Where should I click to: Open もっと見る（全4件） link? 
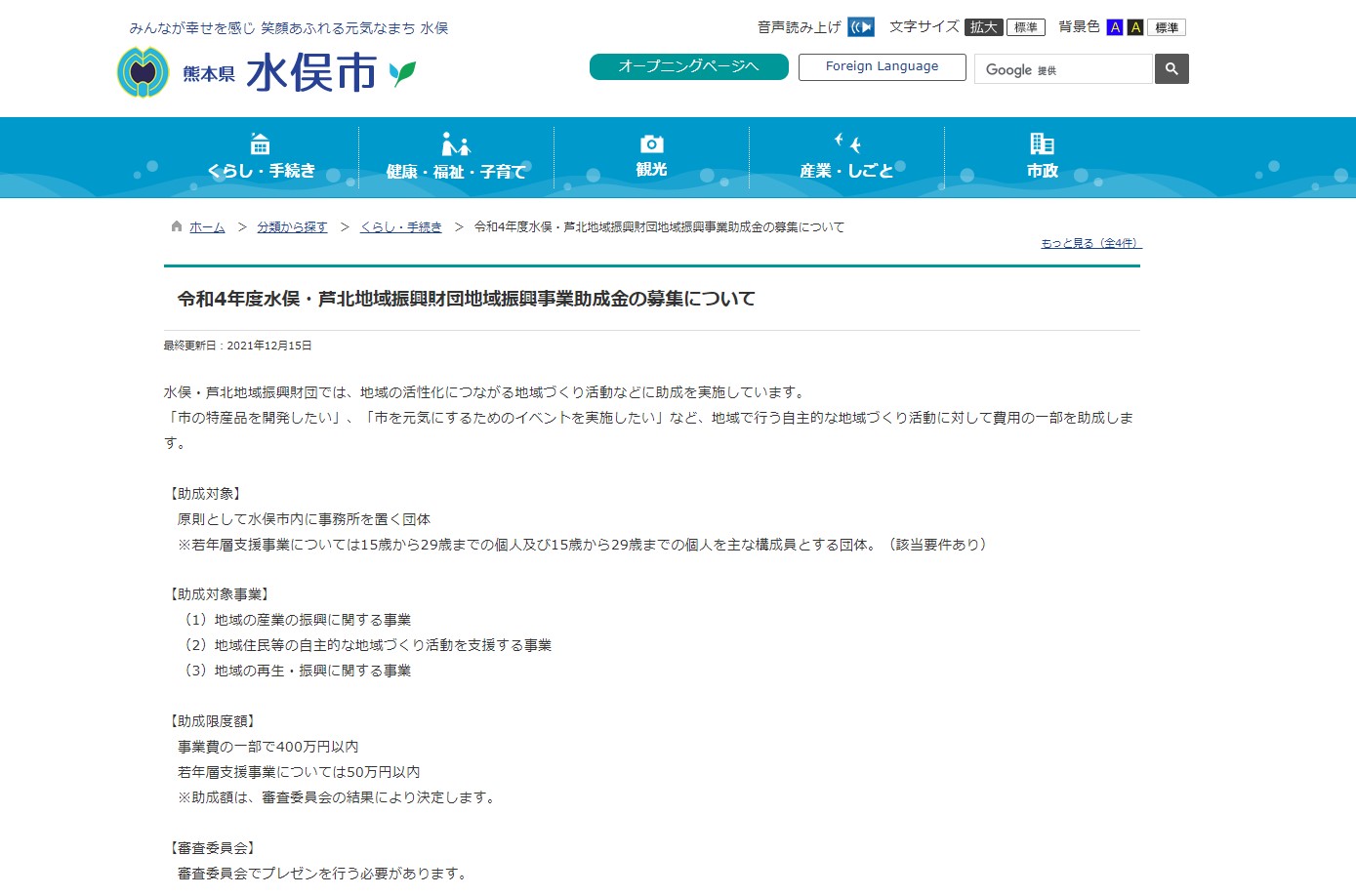coord(1089,243)
